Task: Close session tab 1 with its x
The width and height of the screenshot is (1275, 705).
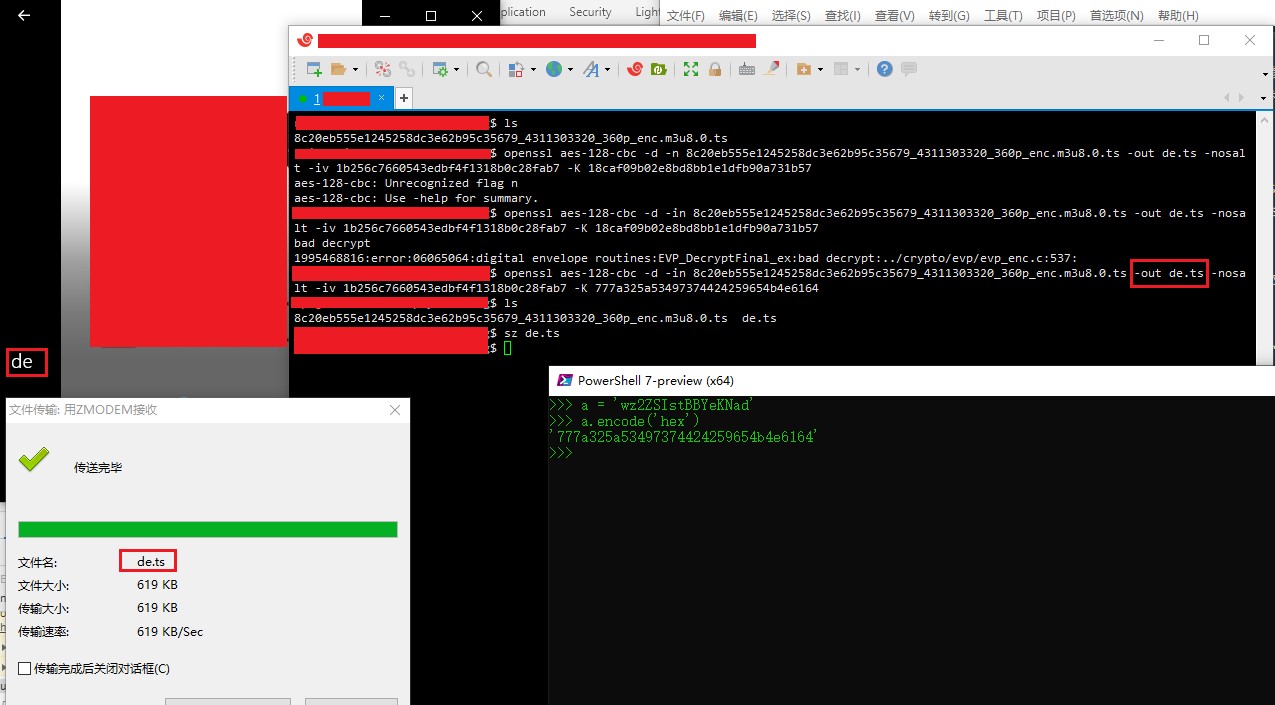Action: click(x=381, y=98)
